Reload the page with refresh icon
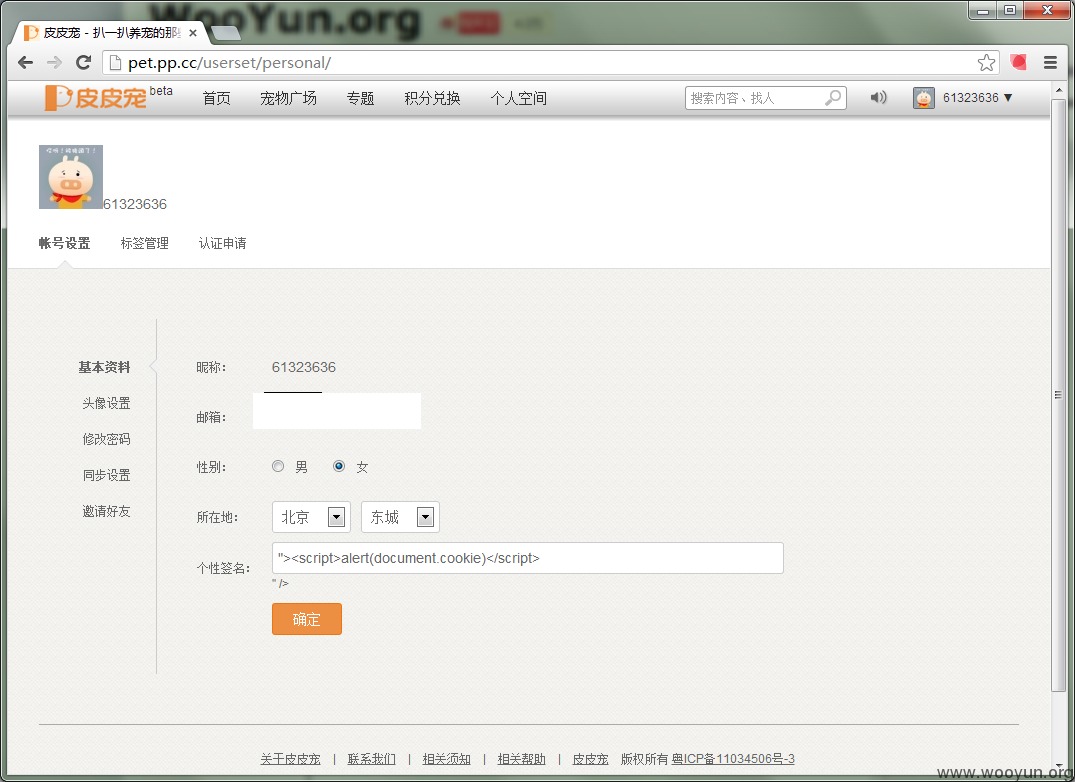This screenshot has width=1075, height=782. click(84, 62)
